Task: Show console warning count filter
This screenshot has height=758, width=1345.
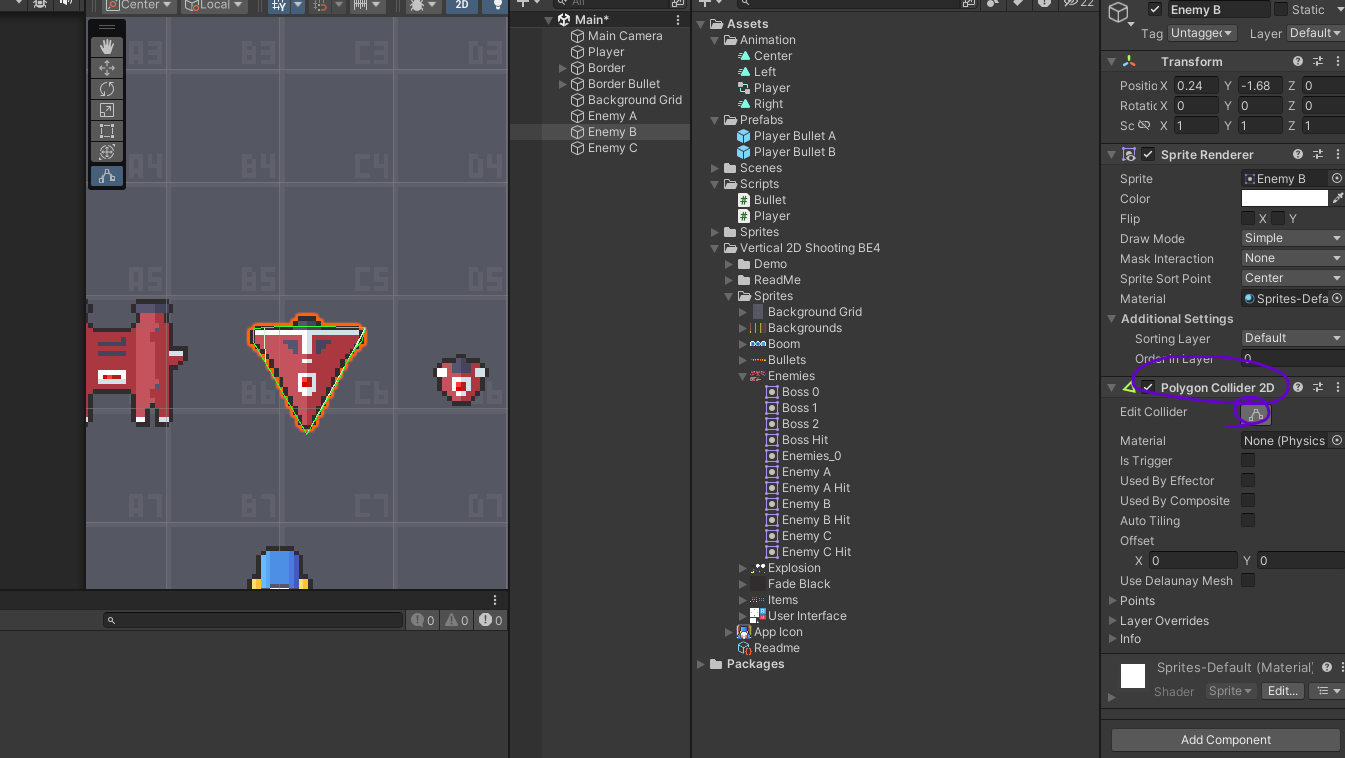Action: (x=456, y=621)
